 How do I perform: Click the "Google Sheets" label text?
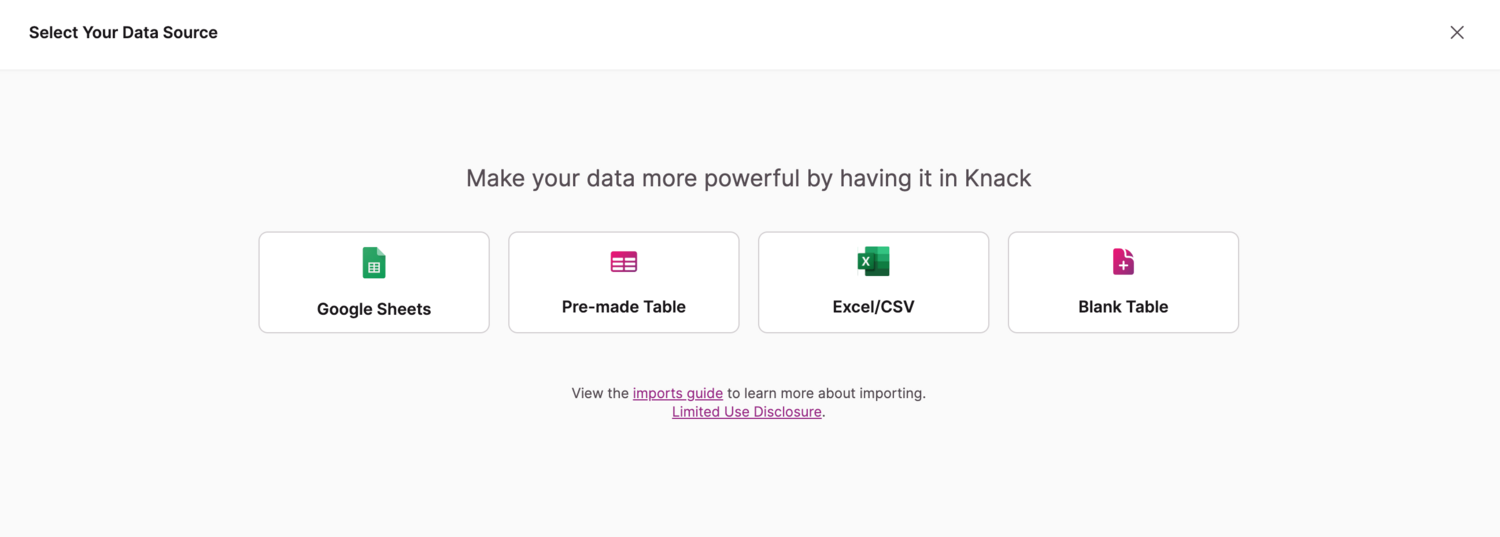pyautogui.click(x=374, y=309)
